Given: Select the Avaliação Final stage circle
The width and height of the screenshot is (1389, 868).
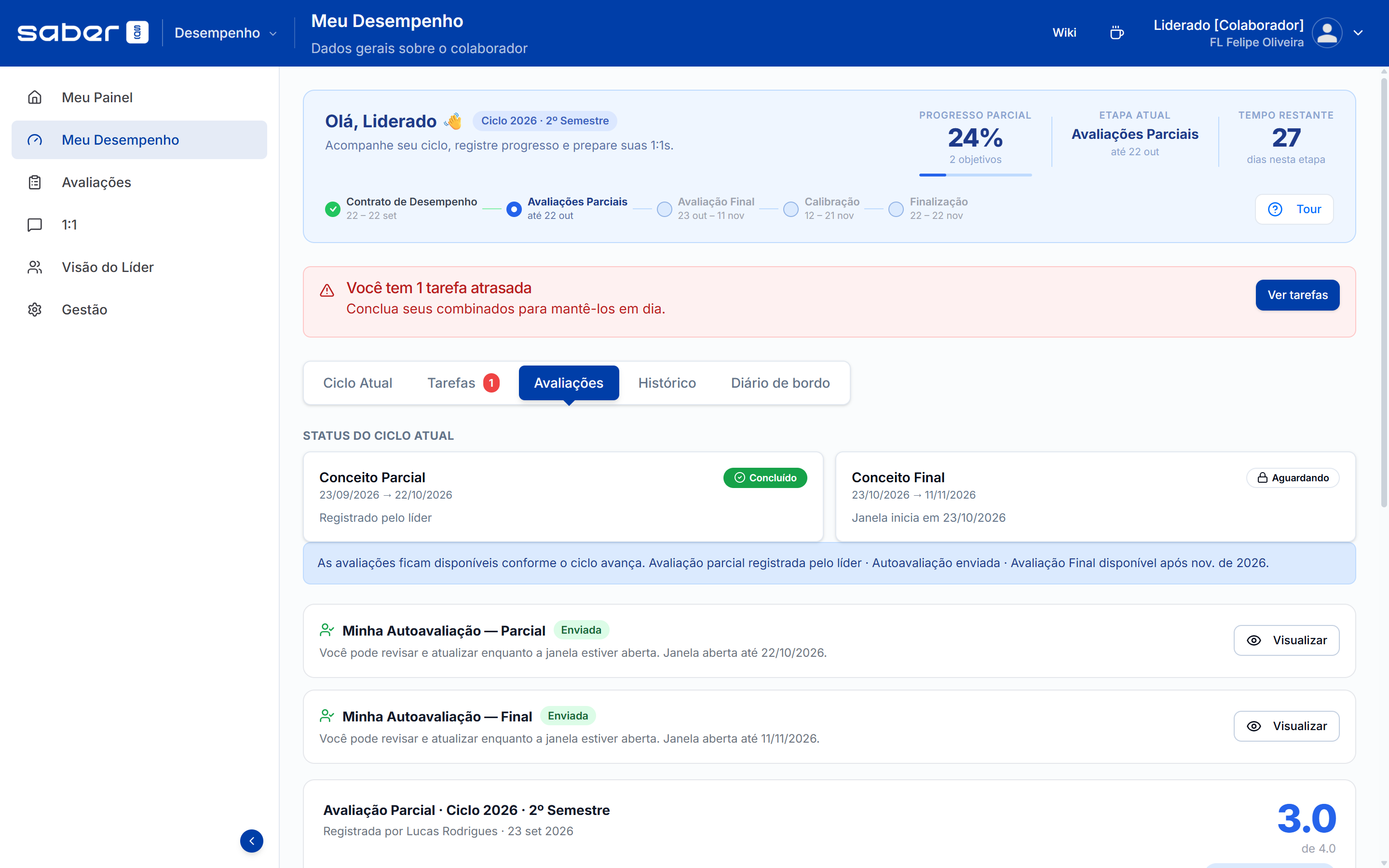Looking at the screenshot, I should point(664,209).
